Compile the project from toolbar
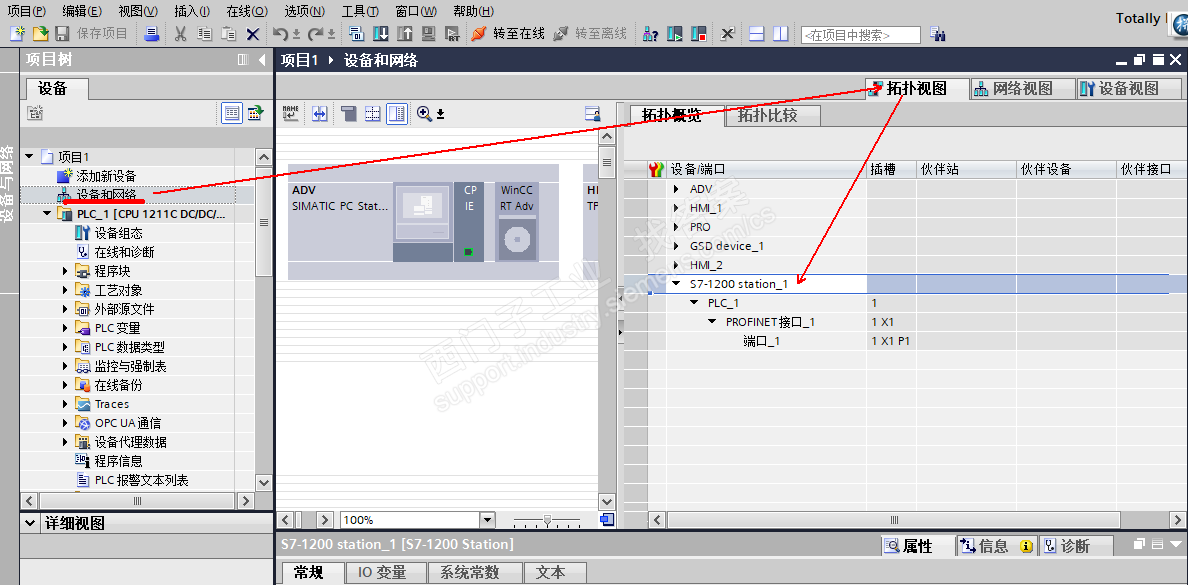The image size is (1188, 585). pos(356,34)
